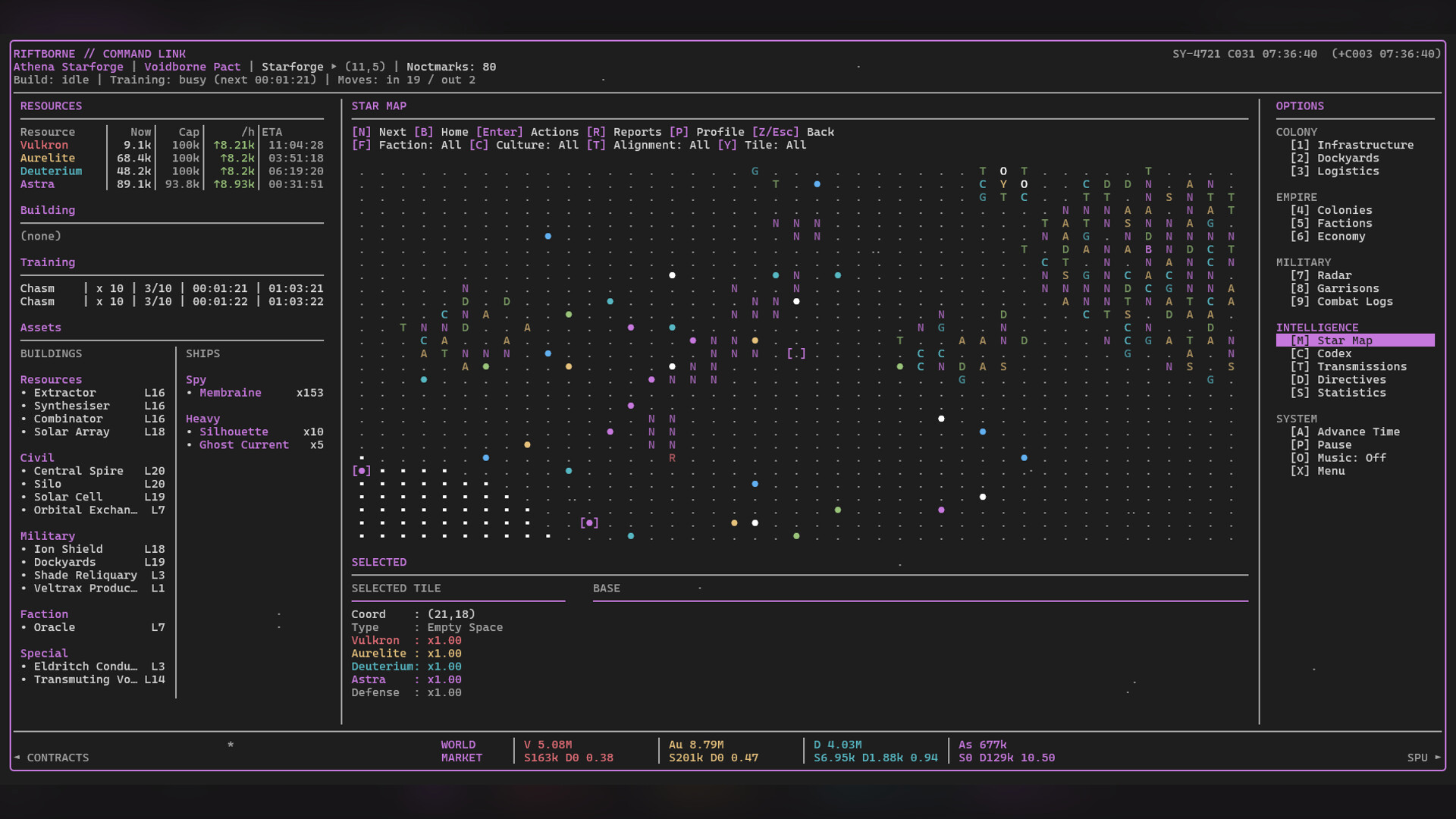
Task: Select the Solar Array L18 building
Action: pos(93,431)
